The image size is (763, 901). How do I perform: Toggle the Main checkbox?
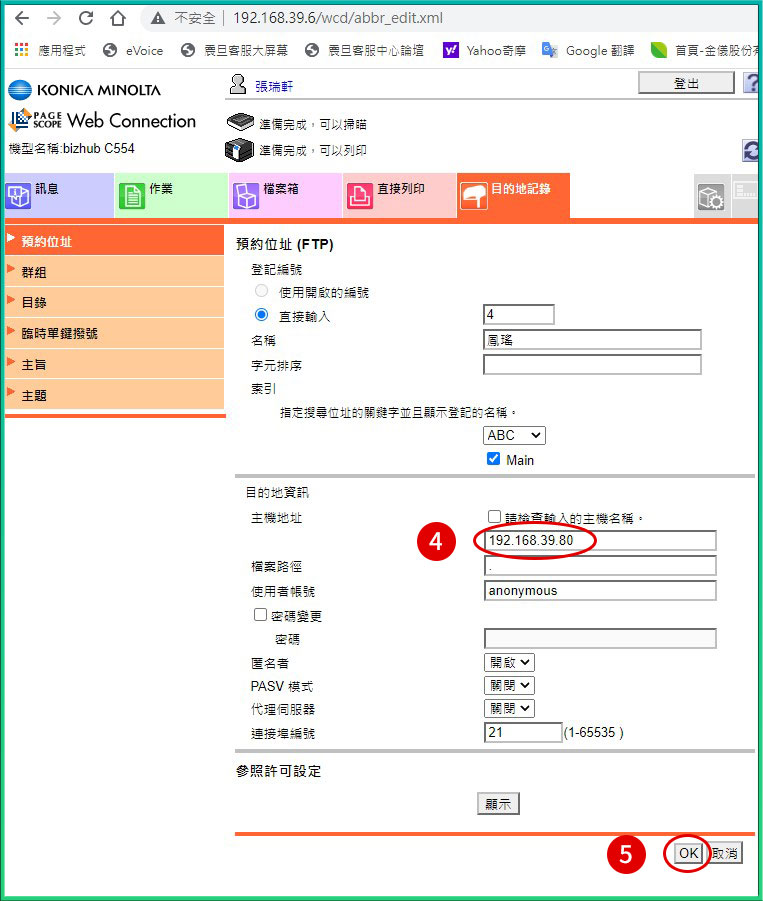[x=494, y=459]
